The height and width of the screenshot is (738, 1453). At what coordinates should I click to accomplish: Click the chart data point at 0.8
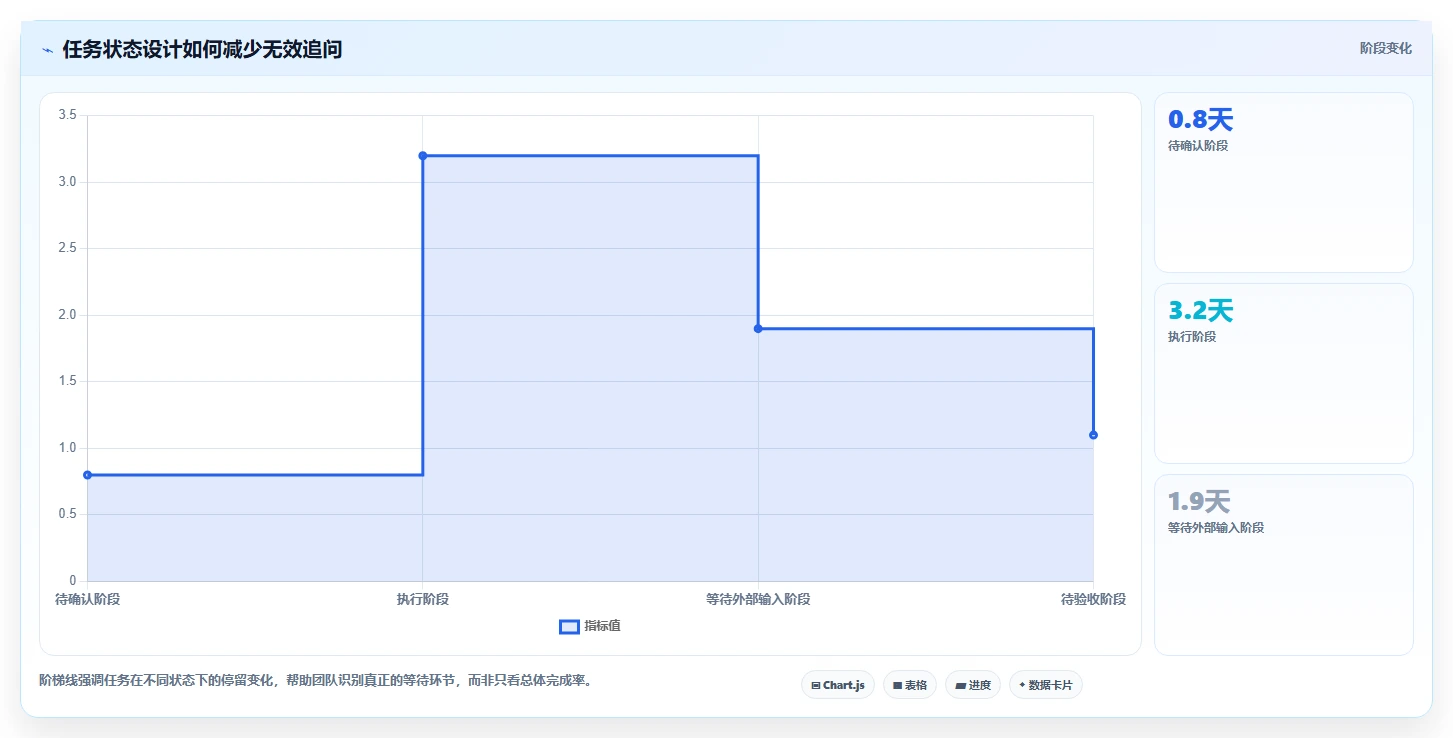tap(88, 475)
